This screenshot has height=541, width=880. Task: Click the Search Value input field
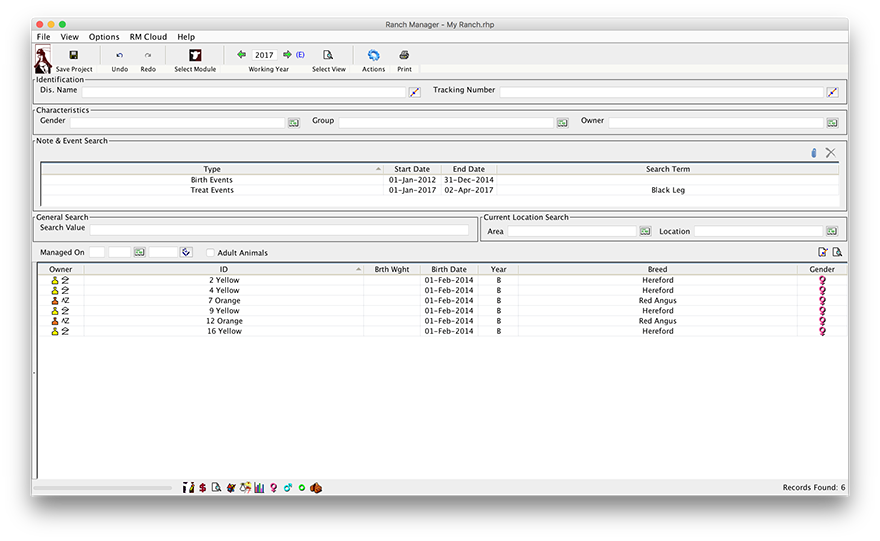(x=279, y=231)
